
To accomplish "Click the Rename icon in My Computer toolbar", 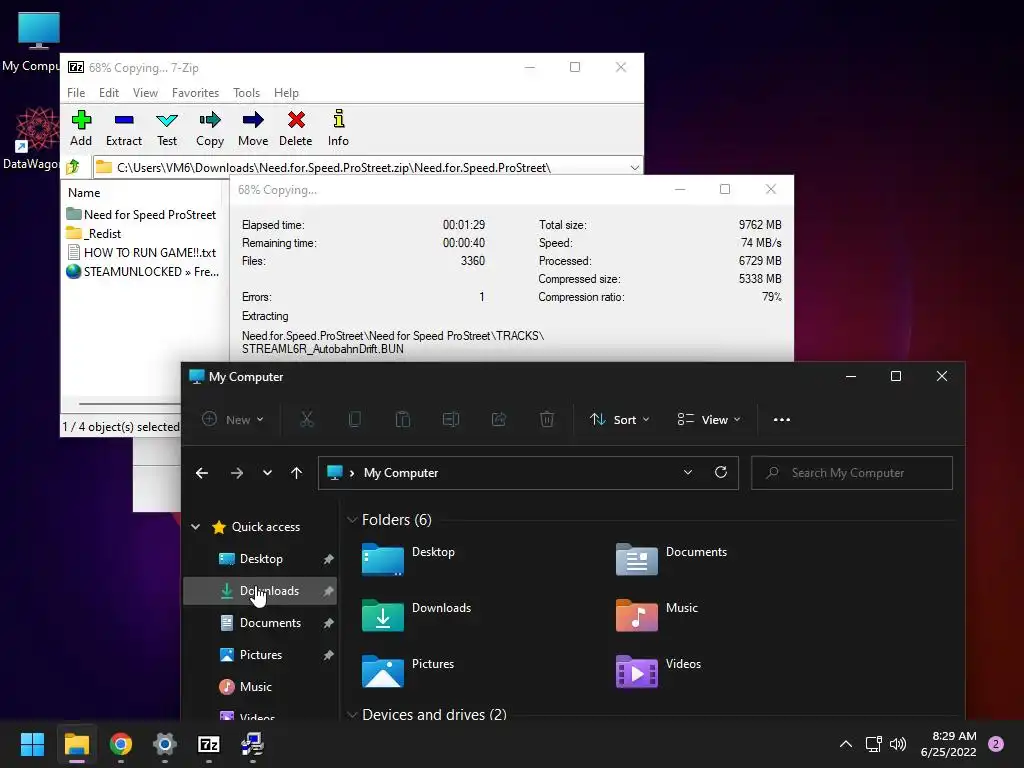I will point(451,419).
